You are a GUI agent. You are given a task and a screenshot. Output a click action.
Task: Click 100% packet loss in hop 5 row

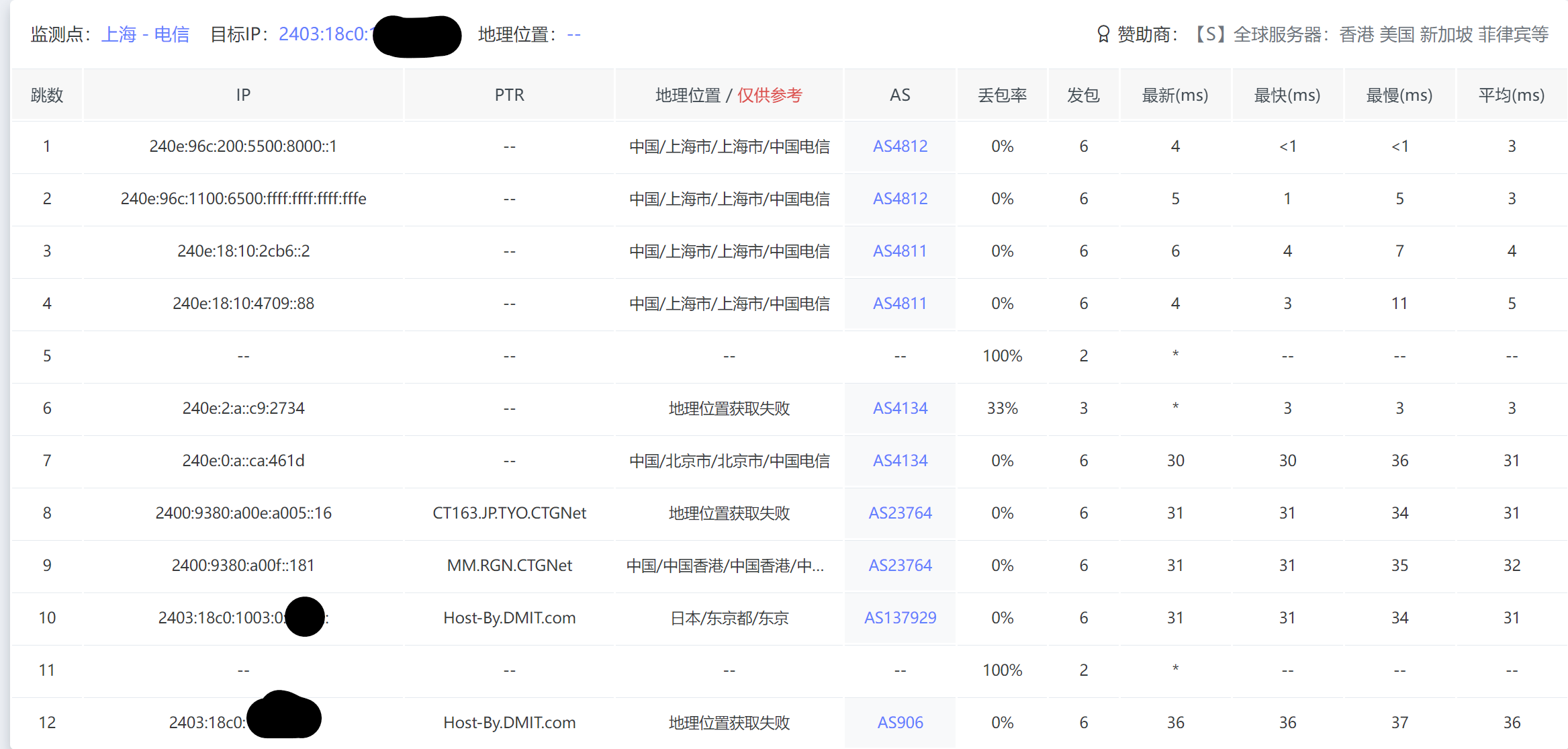point(1002,356)
